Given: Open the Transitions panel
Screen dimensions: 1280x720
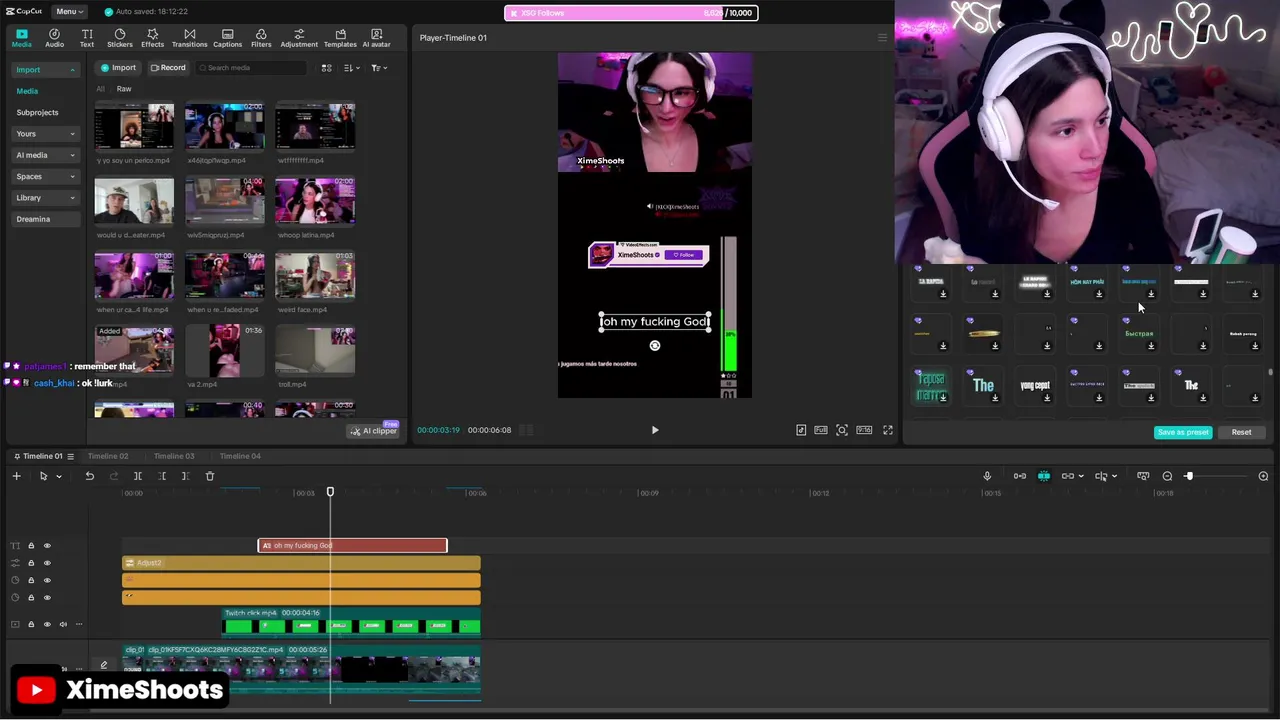Looking at the screenshot, I should point(189,38).
